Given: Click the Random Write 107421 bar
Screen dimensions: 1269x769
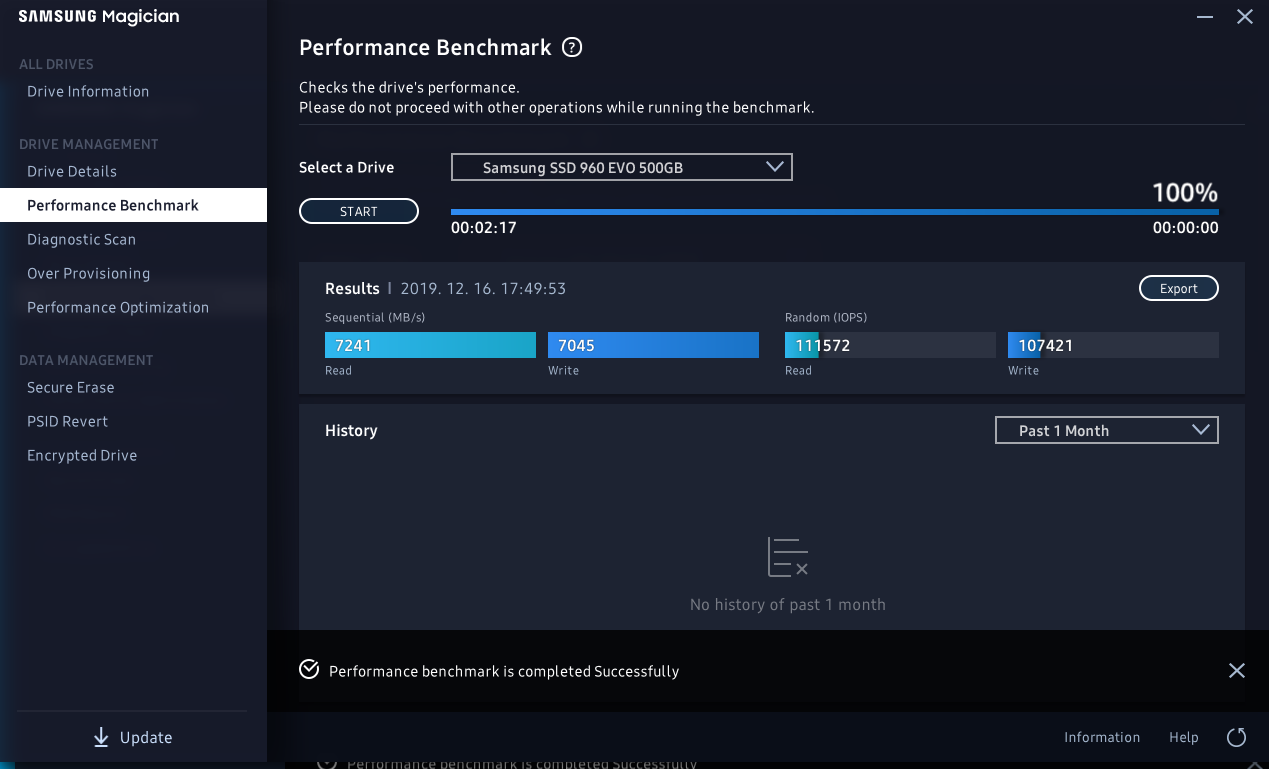Looking at the screenshot, I should 1113,345.
